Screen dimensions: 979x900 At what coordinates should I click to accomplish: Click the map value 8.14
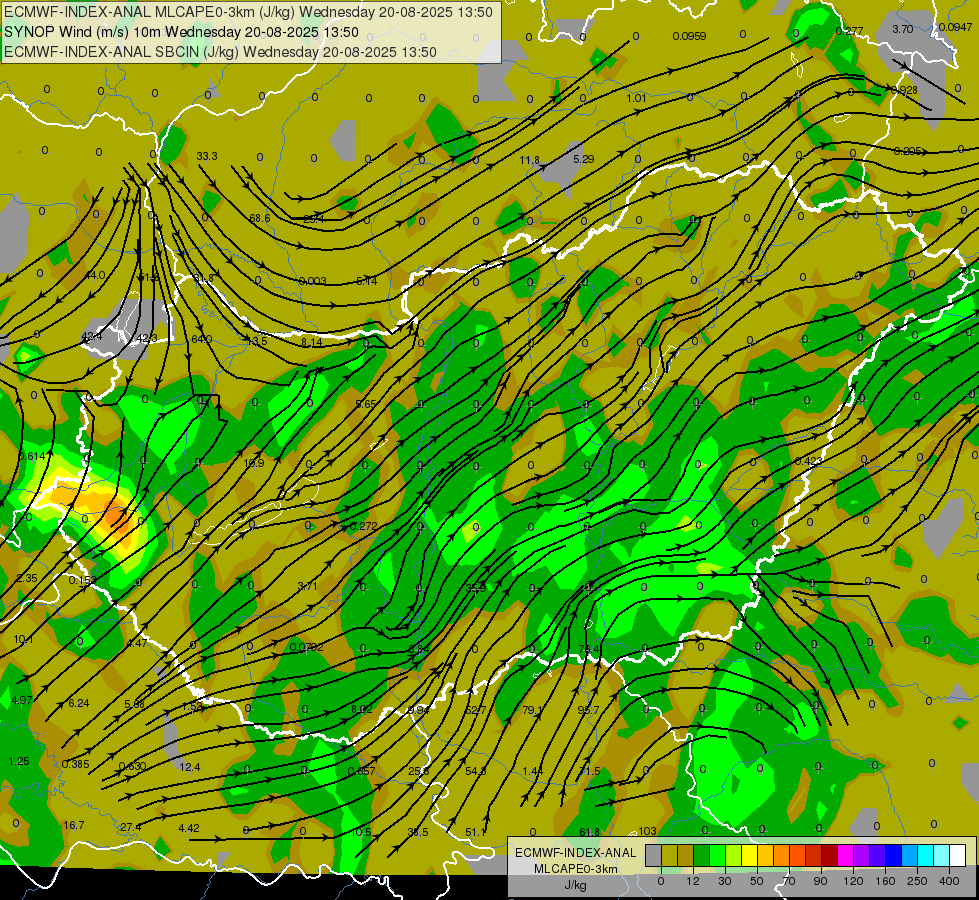312,342
